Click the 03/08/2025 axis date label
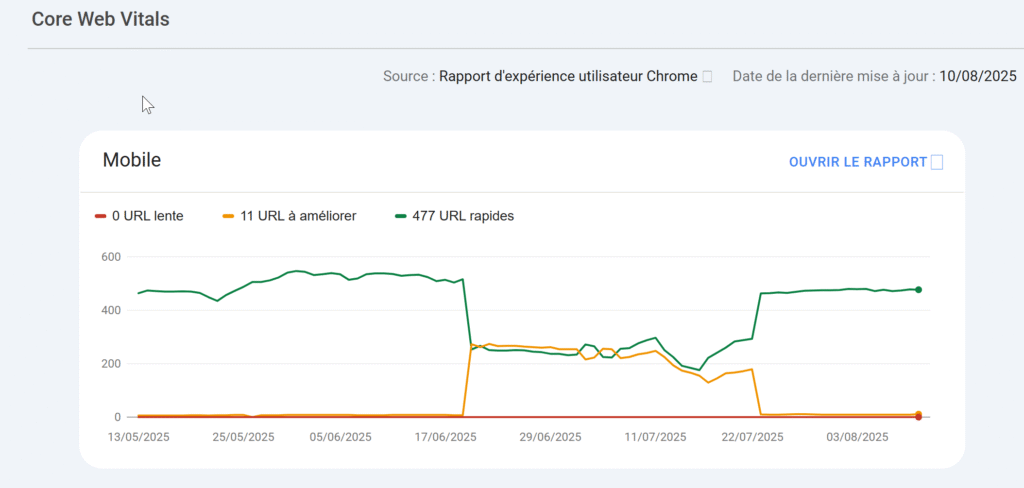Image resolution: width=1024 pixels, height=488 pixels. (857, 437)
